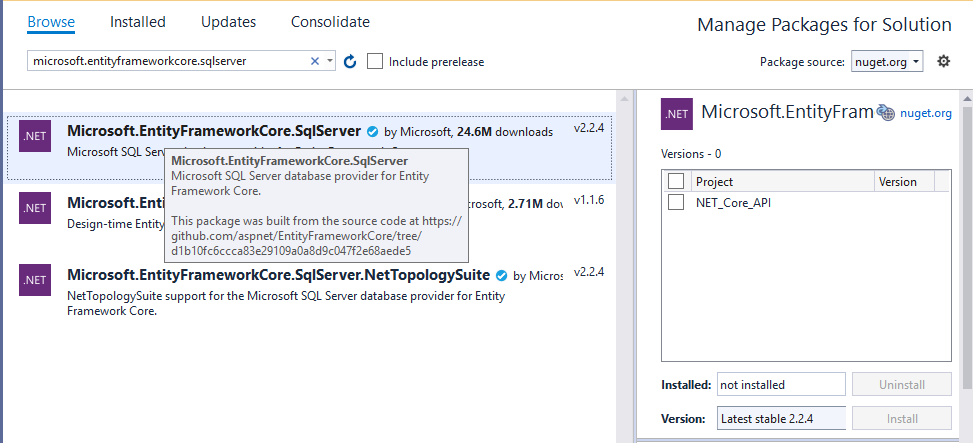
Task: Click the .NET icon of the NetTopologySuite package
Action: [35, 281]
